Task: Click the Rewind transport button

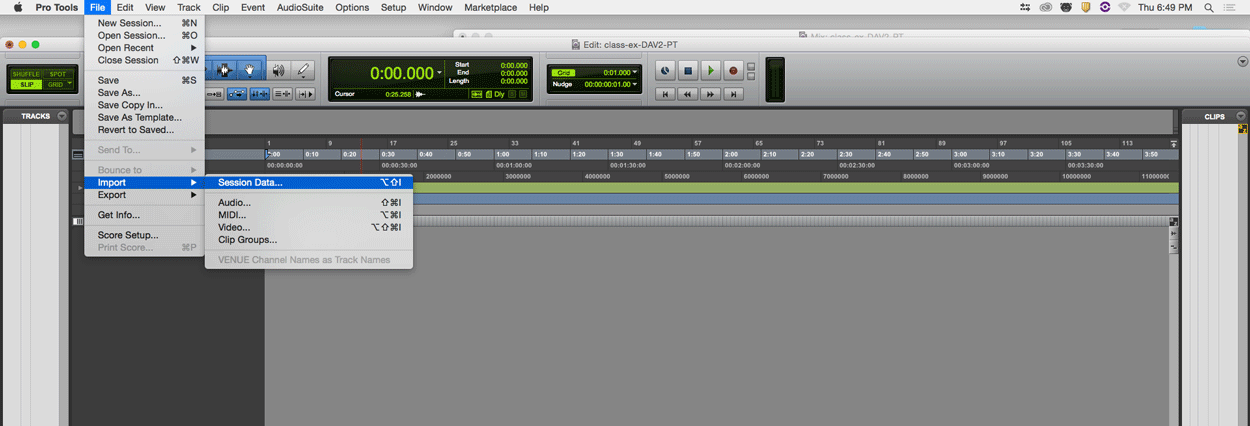Action: [688, 94]
